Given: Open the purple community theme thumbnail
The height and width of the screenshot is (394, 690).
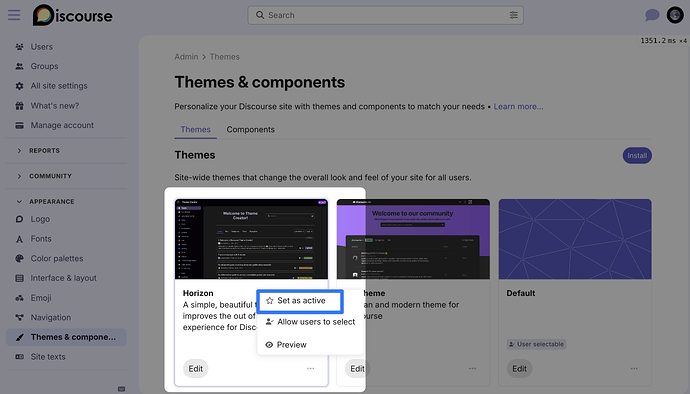Looking at the screenshot, I should [413, 239].
